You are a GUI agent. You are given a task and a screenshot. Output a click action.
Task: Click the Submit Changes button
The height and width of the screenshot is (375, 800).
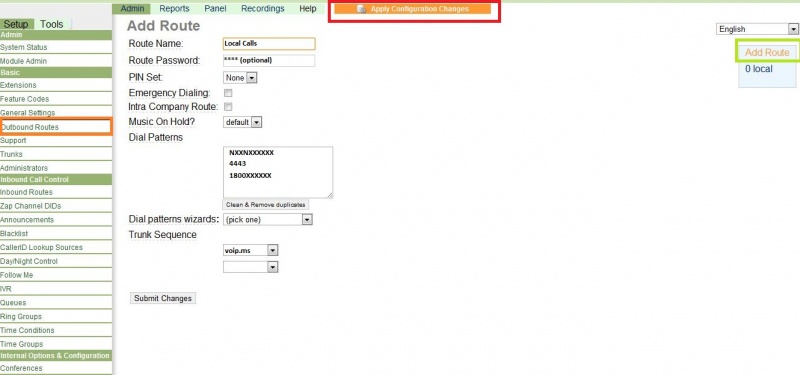pyautogui.click(x=163, y=298)
